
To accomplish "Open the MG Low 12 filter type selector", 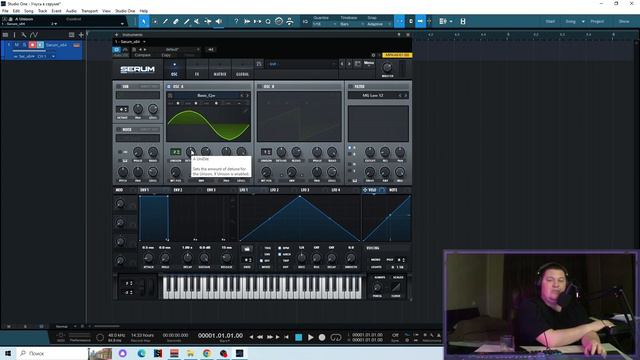I will [373, 96].
